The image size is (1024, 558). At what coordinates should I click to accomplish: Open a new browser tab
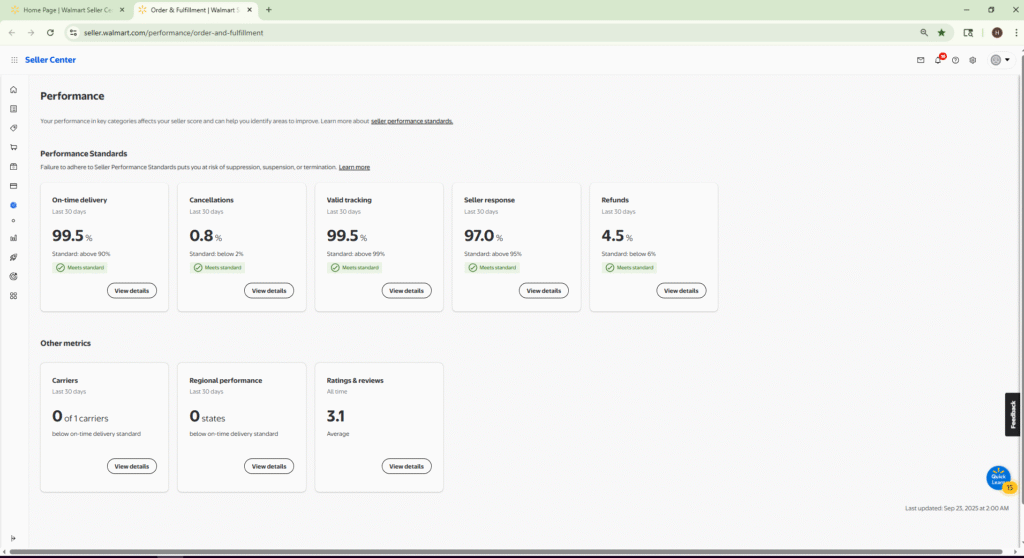coord(268,9)
